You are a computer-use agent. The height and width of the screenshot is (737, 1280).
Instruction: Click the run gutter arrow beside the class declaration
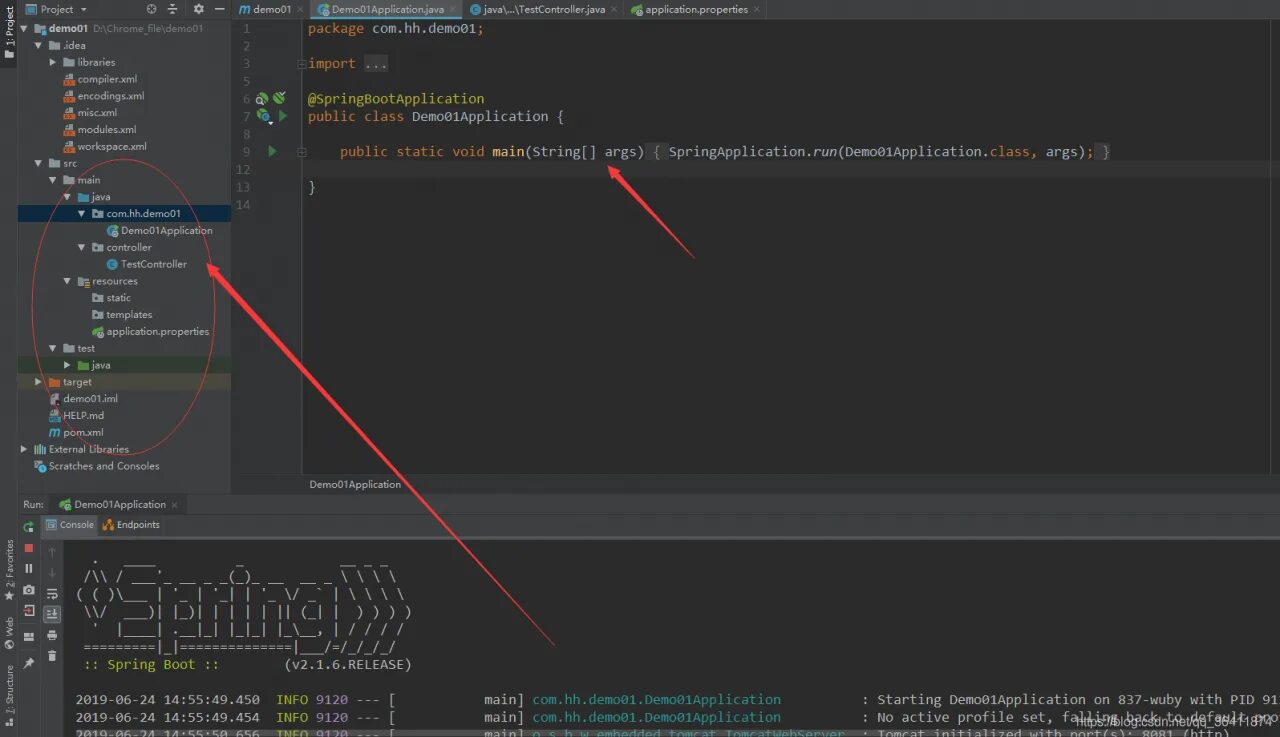point(283,116)
